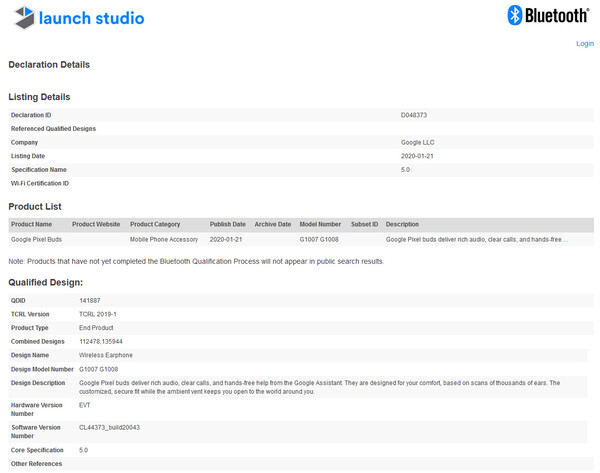Click the launch studio logo icon
Screen dimensions: 600x473
point(20,18)
